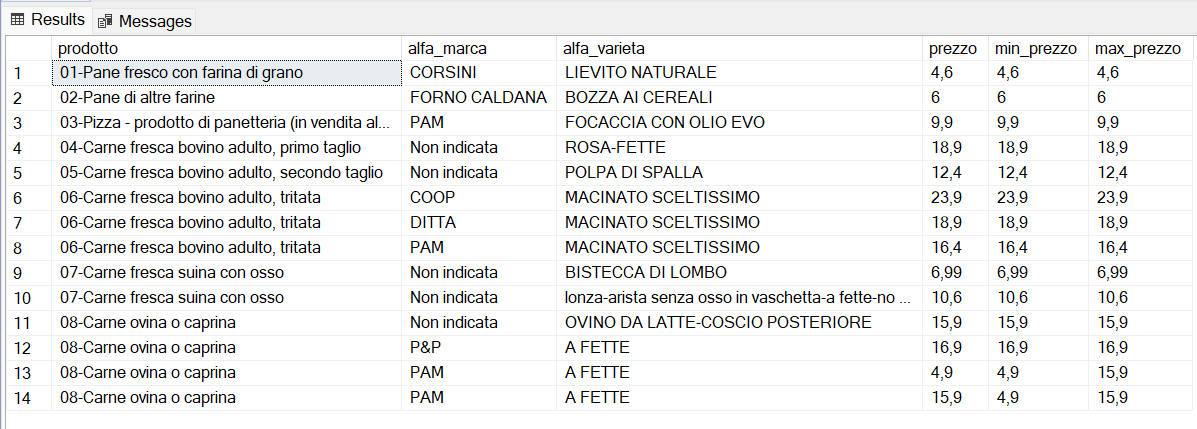Click the FORNO CALDANA cell
Viewport: 1197px width, 429px height.
coord(478,97)
